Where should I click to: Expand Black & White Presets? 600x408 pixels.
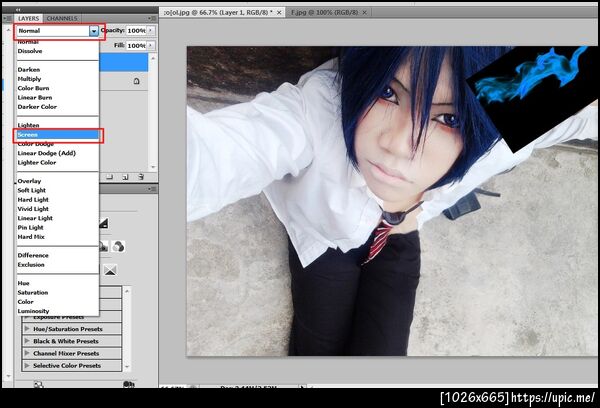(x=27, y=341)
